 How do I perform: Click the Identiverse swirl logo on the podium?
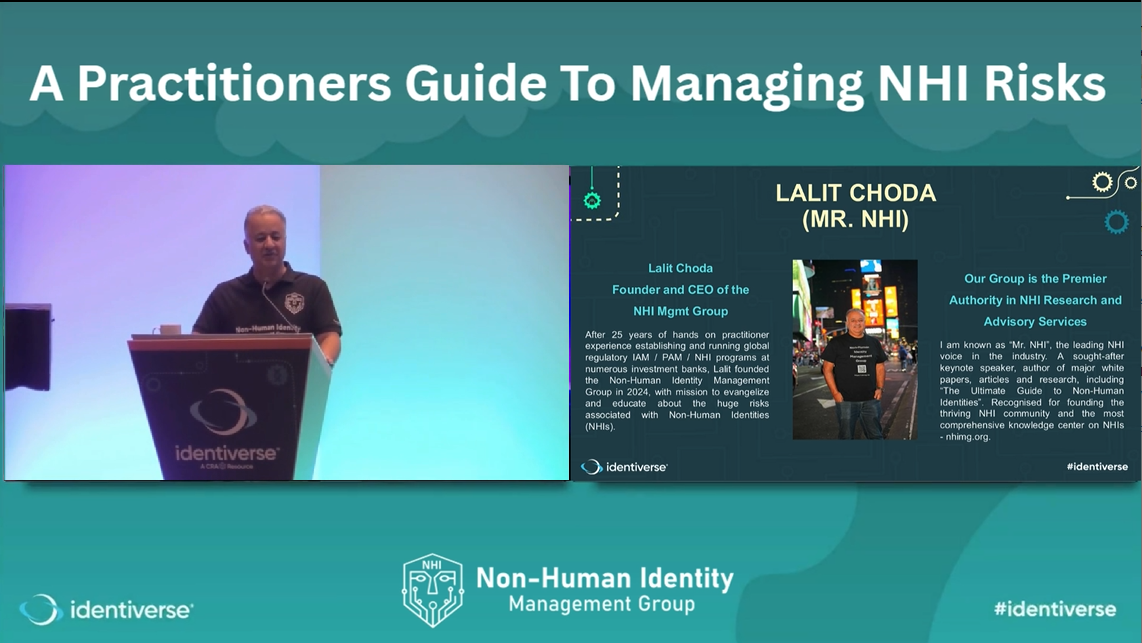point(224,413)
